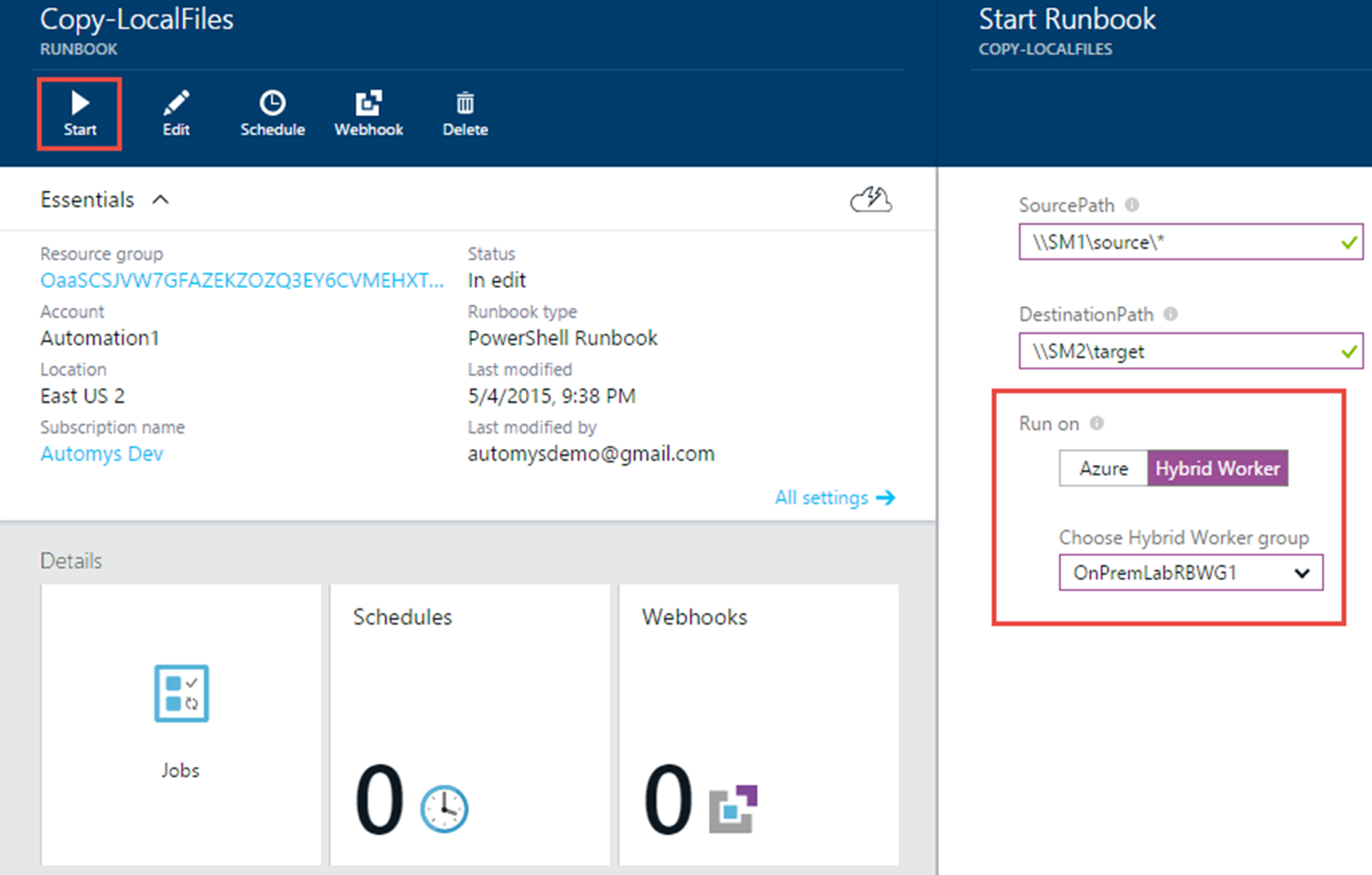Show SourcePath info tooltip icon
Viewport: 1372px width, 875px height.
[1132, 204]
